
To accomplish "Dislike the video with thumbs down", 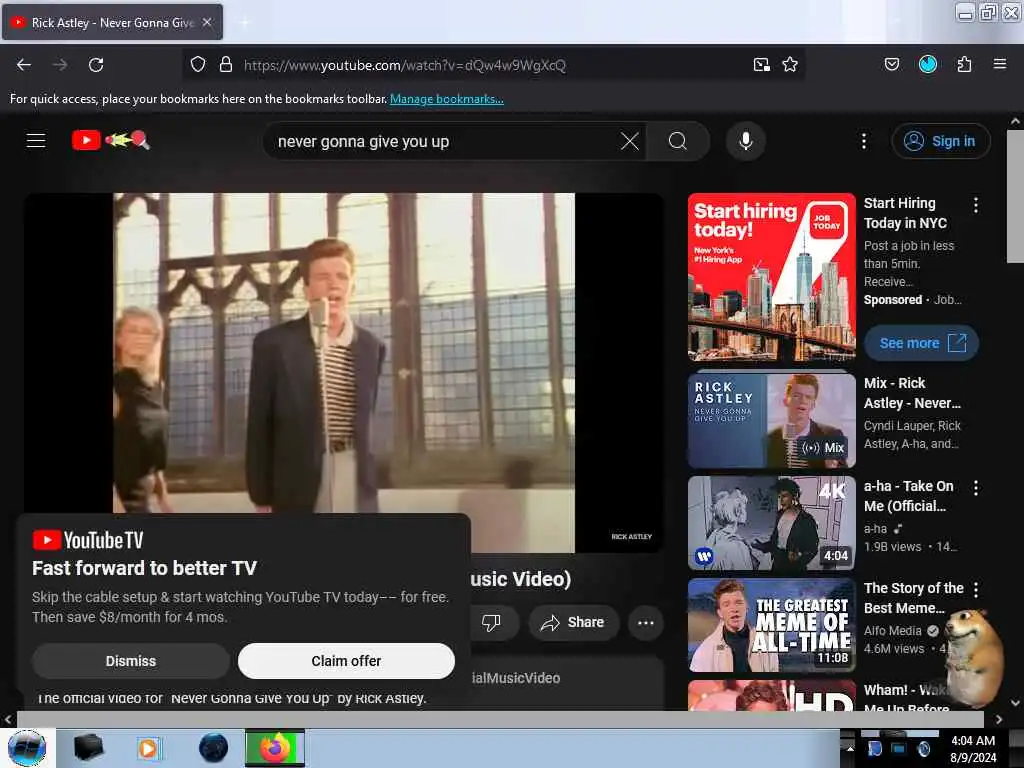I will [491, 622].
